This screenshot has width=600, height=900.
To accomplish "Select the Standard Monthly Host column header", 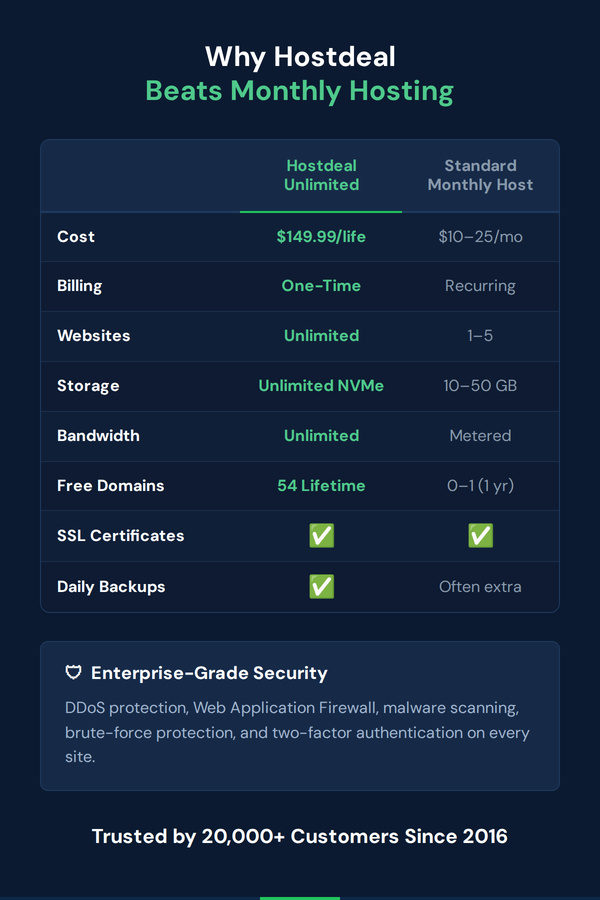I will click(481, 175).
